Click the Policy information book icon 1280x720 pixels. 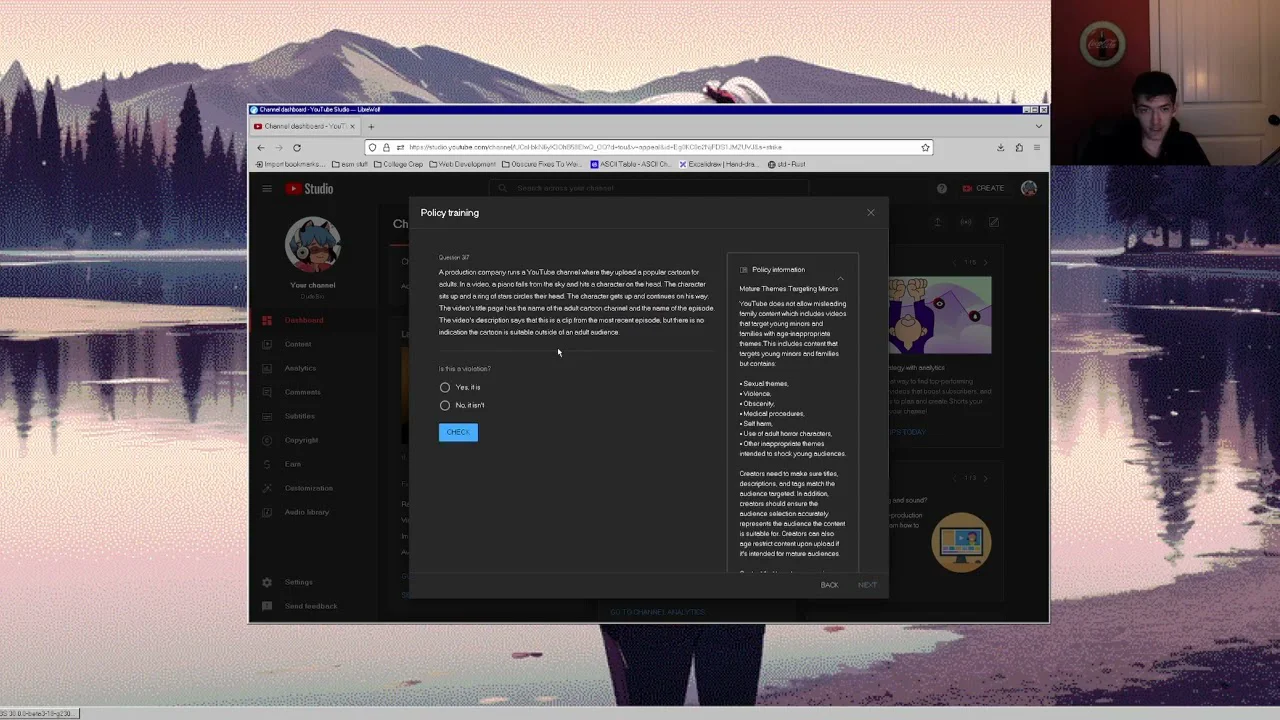coord(744,270)
